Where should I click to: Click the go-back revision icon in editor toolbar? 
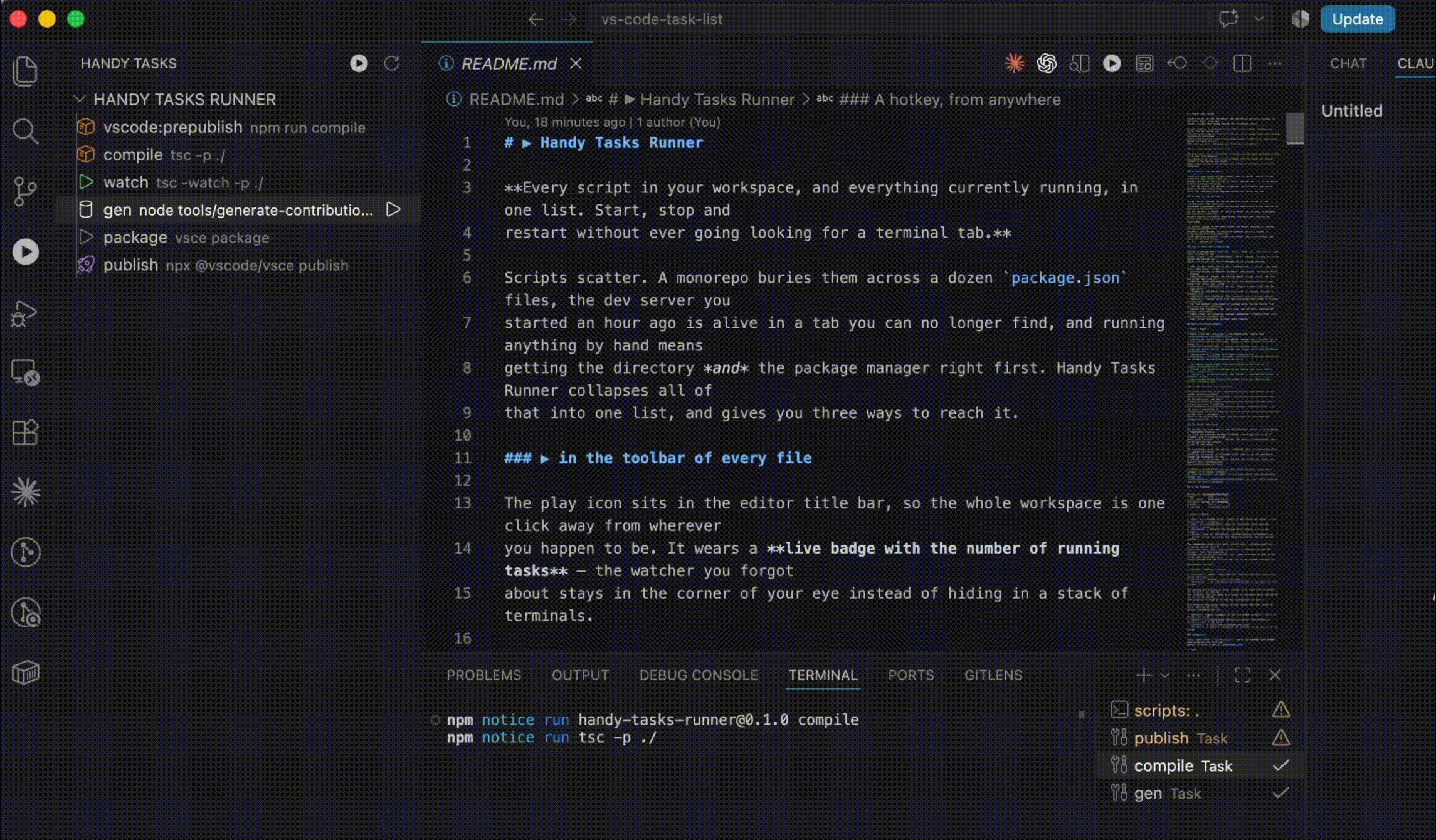(x=1177, y=63)
